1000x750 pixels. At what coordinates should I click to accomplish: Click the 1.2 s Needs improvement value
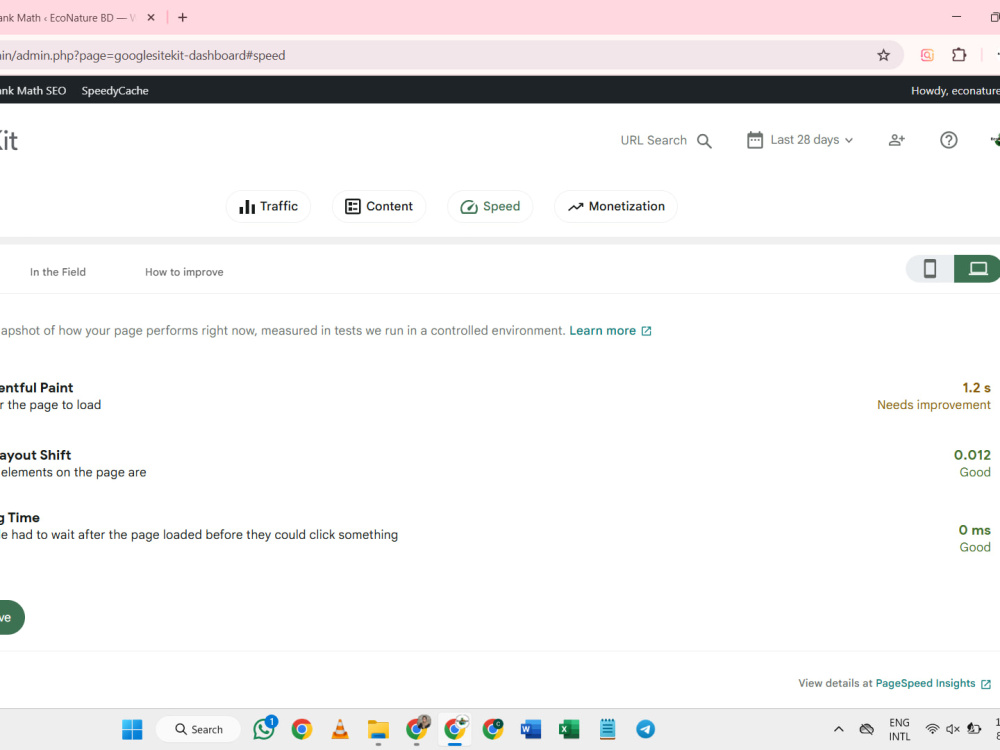934,396
